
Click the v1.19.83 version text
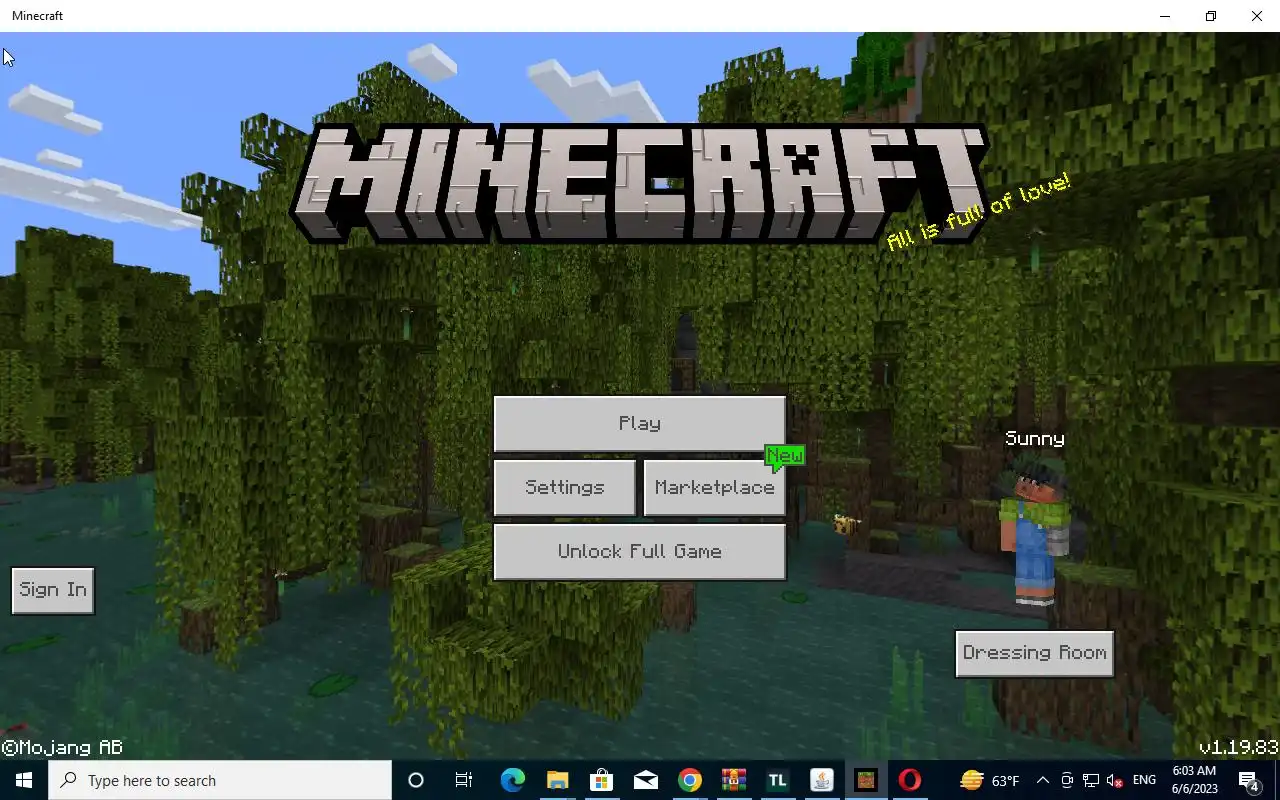pos(1238,747)
